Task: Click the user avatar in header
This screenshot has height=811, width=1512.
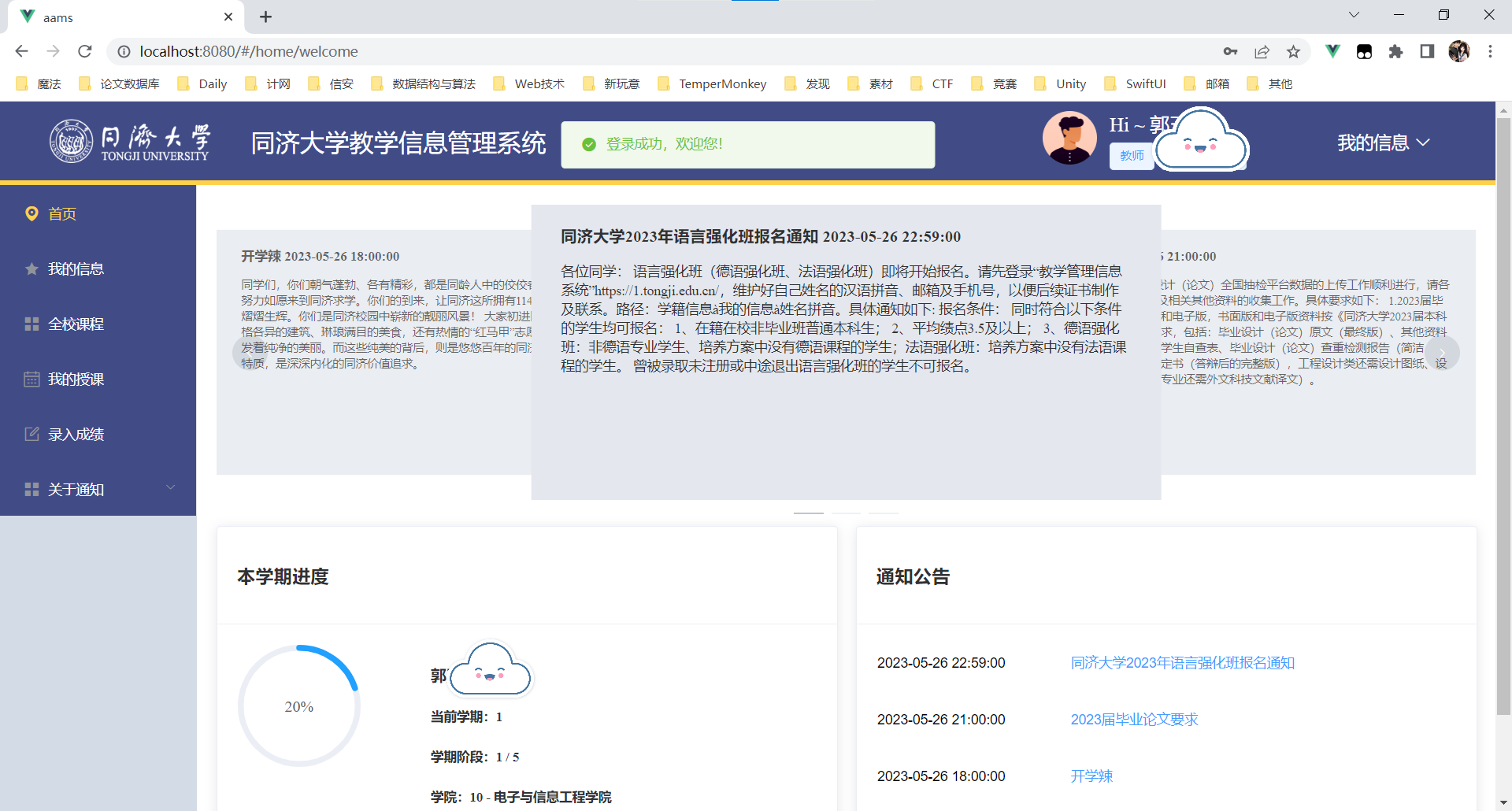Action: (x=1069, y=138)
